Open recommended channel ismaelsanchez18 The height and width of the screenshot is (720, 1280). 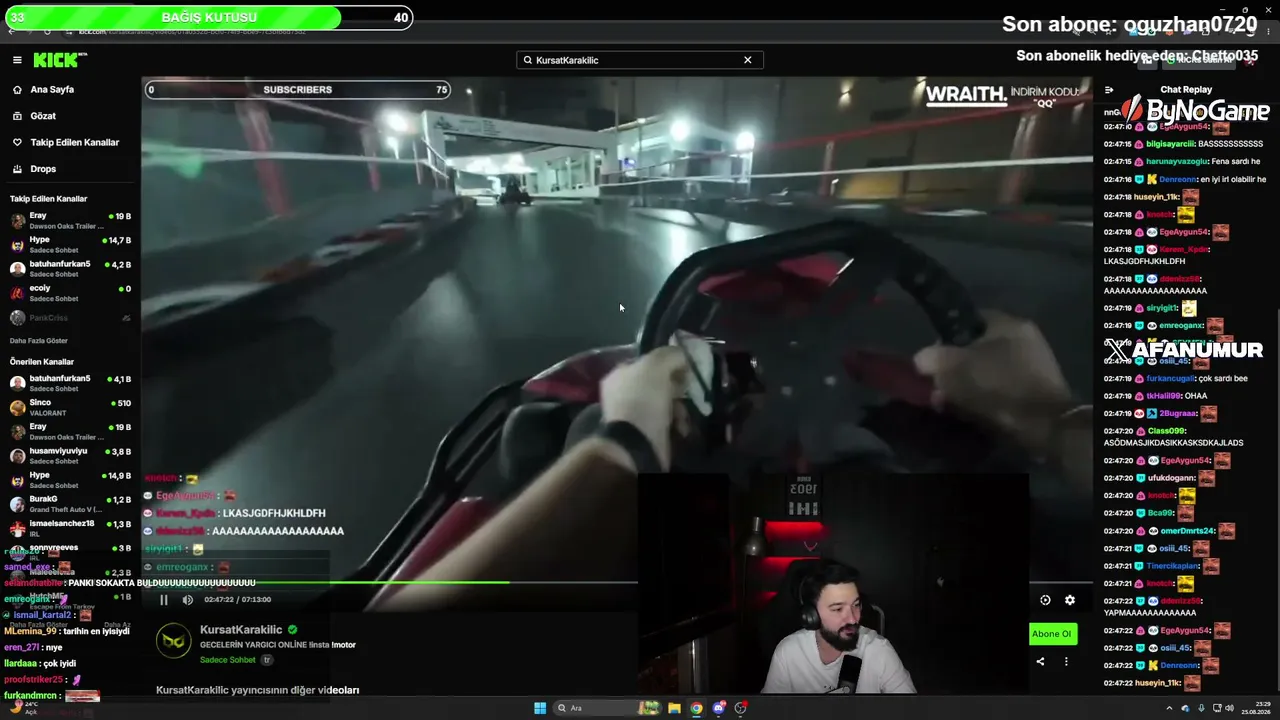(70, 527)
